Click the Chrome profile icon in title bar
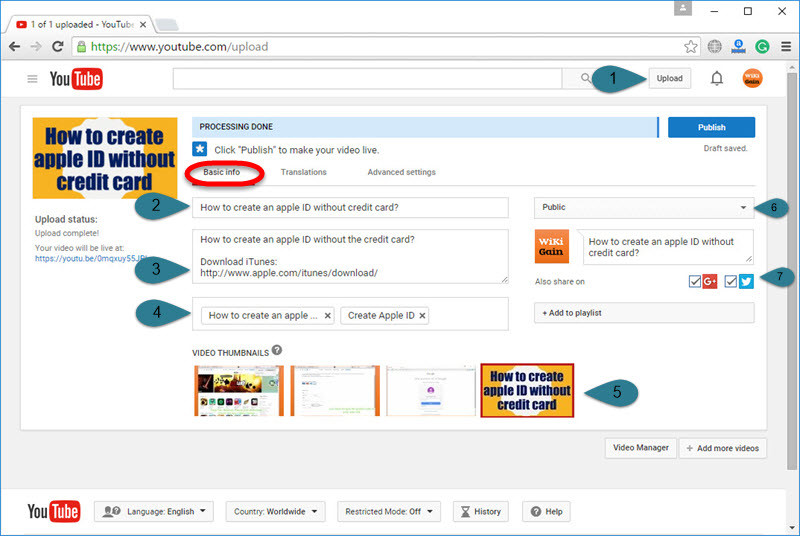 683,8
